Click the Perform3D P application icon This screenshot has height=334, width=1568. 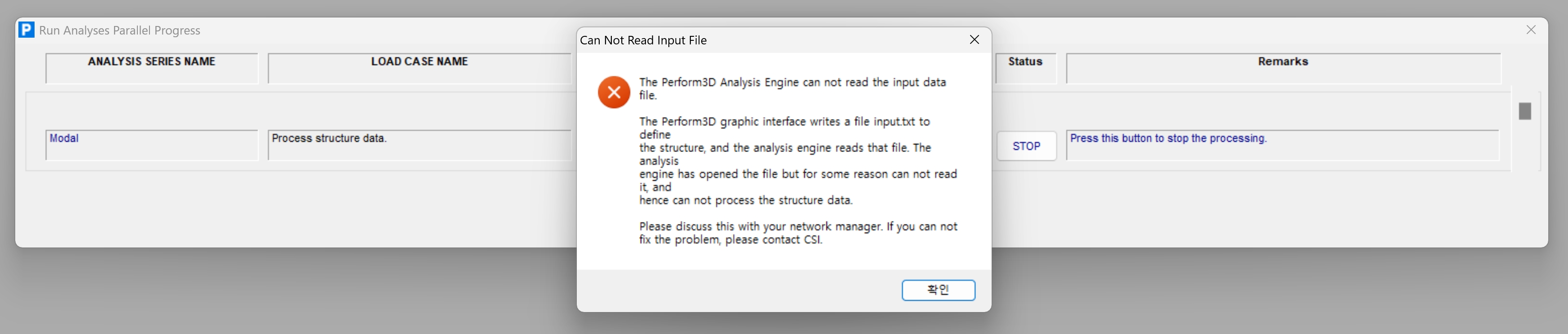pyautogui.click(x=27, y=30)
